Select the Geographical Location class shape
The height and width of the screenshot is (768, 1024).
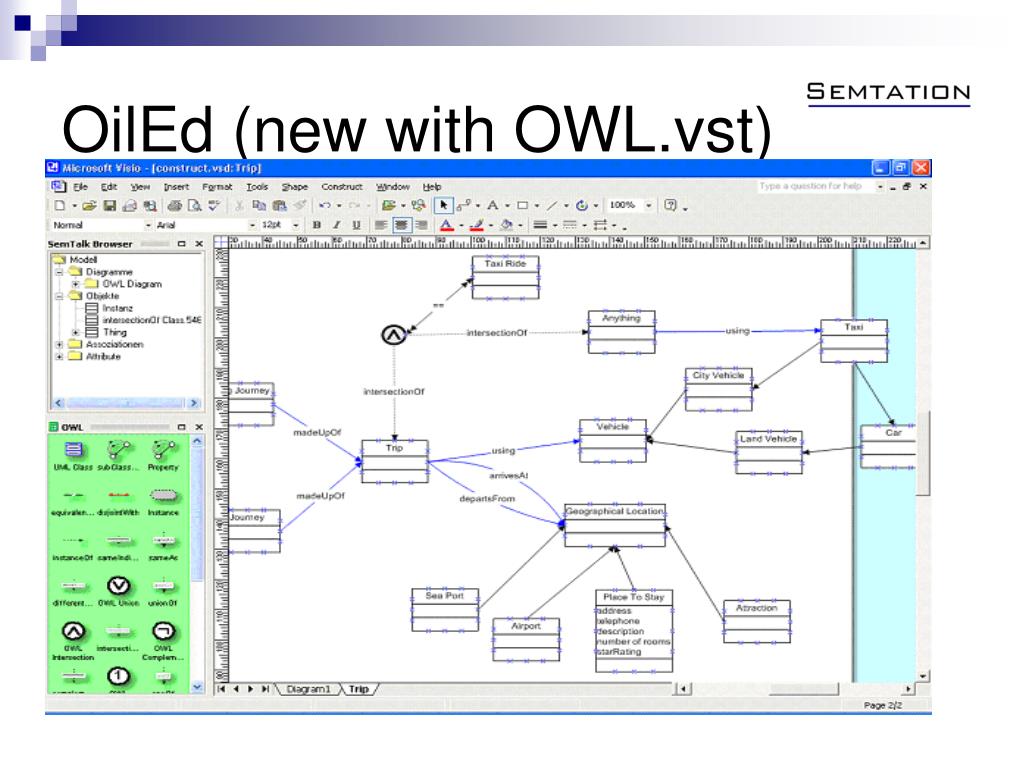click(x=615, y=525)
